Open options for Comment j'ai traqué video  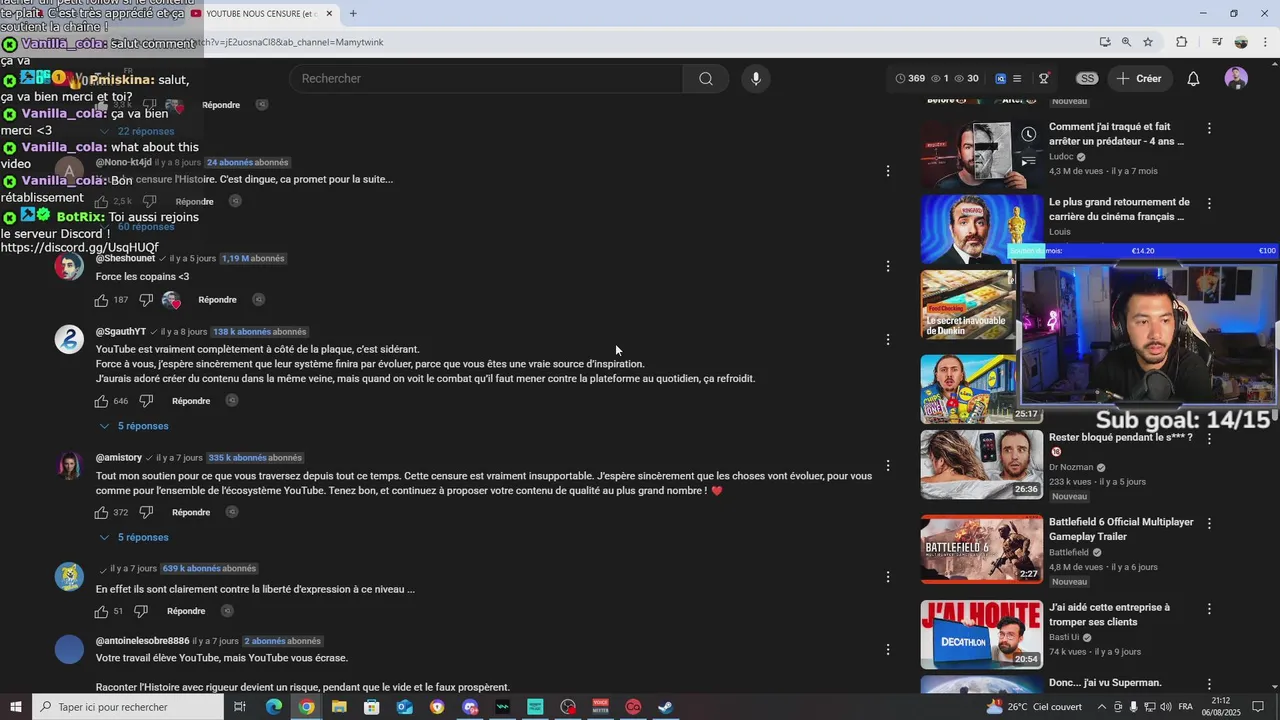(x=1209, y=128)
